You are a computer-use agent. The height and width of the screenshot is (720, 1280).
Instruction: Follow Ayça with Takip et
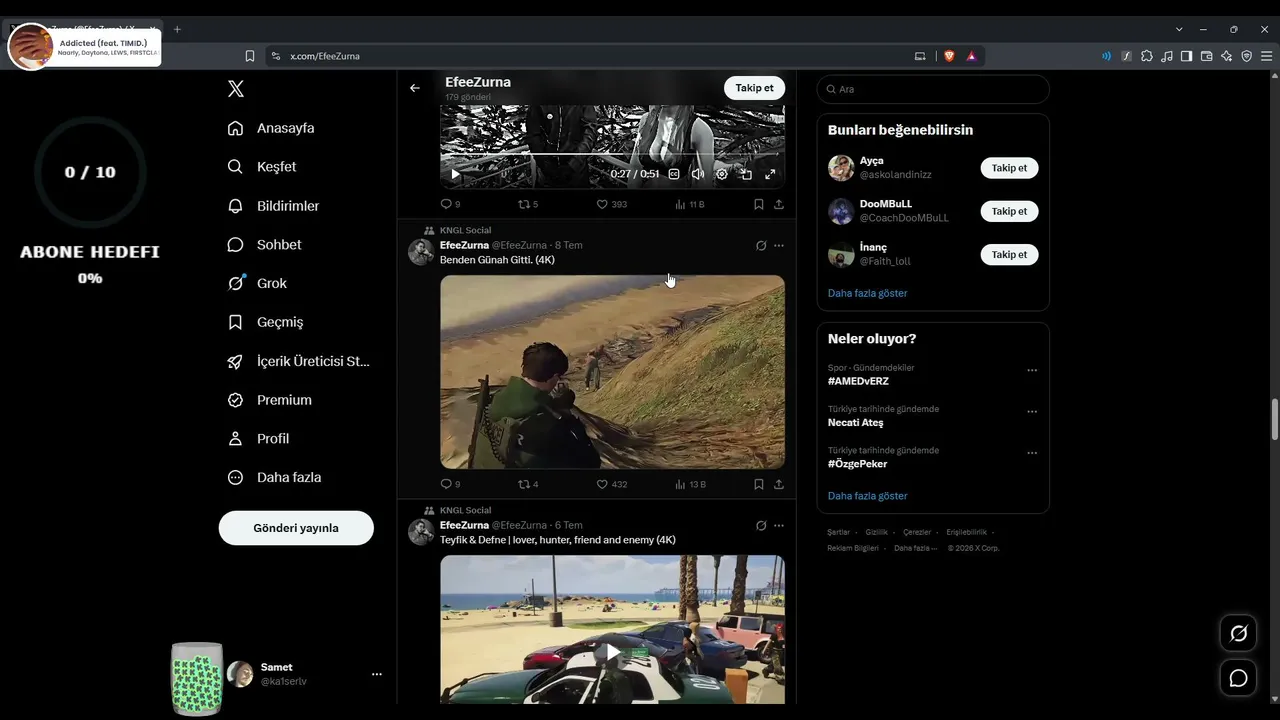coord(1009,168)
